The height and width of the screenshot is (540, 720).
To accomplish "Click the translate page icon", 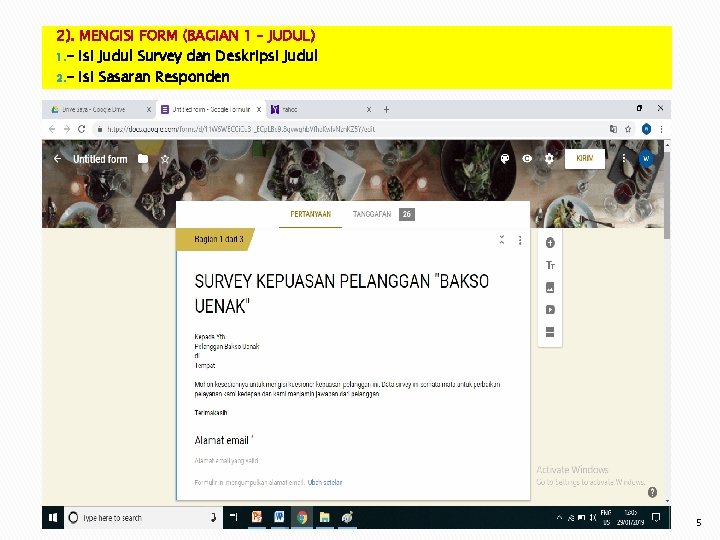I will click(613, 129).
